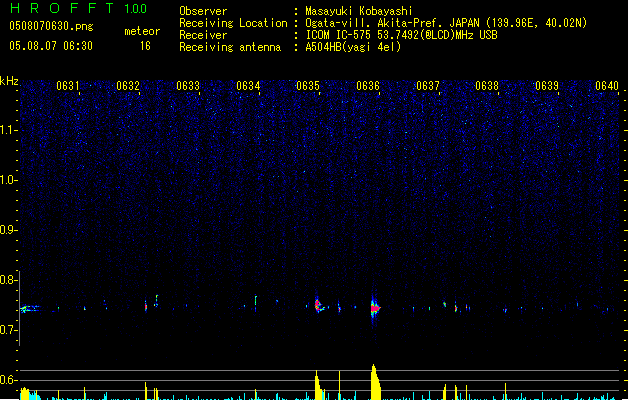Click the 0633 time marker
This screenshot has width=629, height=400.
(188, 86)
